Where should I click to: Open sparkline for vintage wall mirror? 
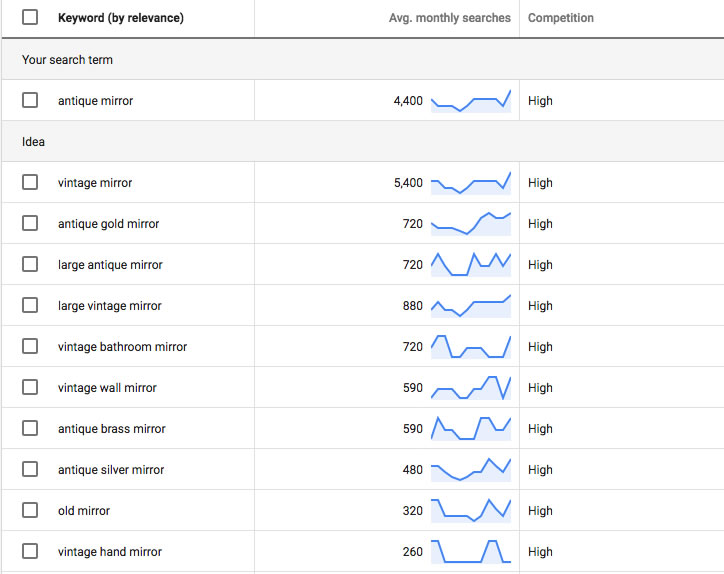point(471,388)
